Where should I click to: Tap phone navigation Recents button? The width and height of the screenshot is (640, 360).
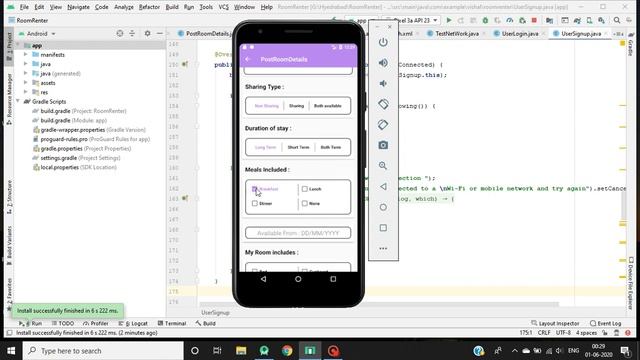pyautogui.click(x=333, y=279)
